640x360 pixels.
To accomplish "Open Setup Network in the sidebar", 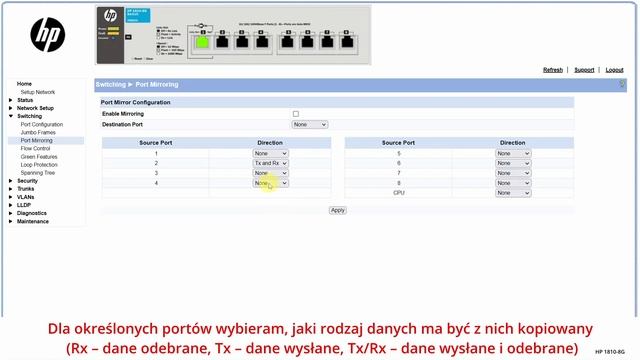I will click(38, 92).
